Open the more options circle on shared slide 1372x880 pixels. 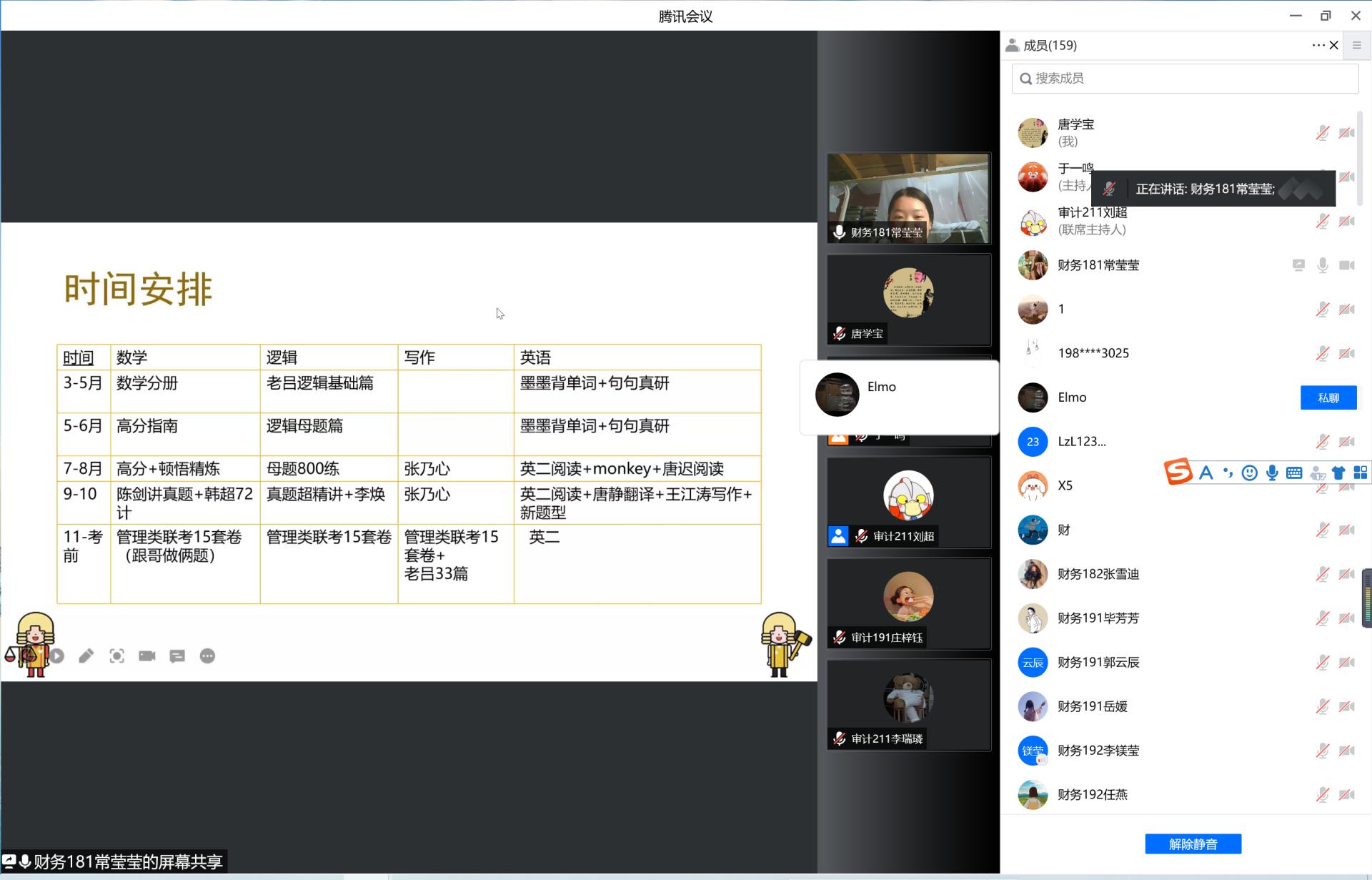point(207,656)
